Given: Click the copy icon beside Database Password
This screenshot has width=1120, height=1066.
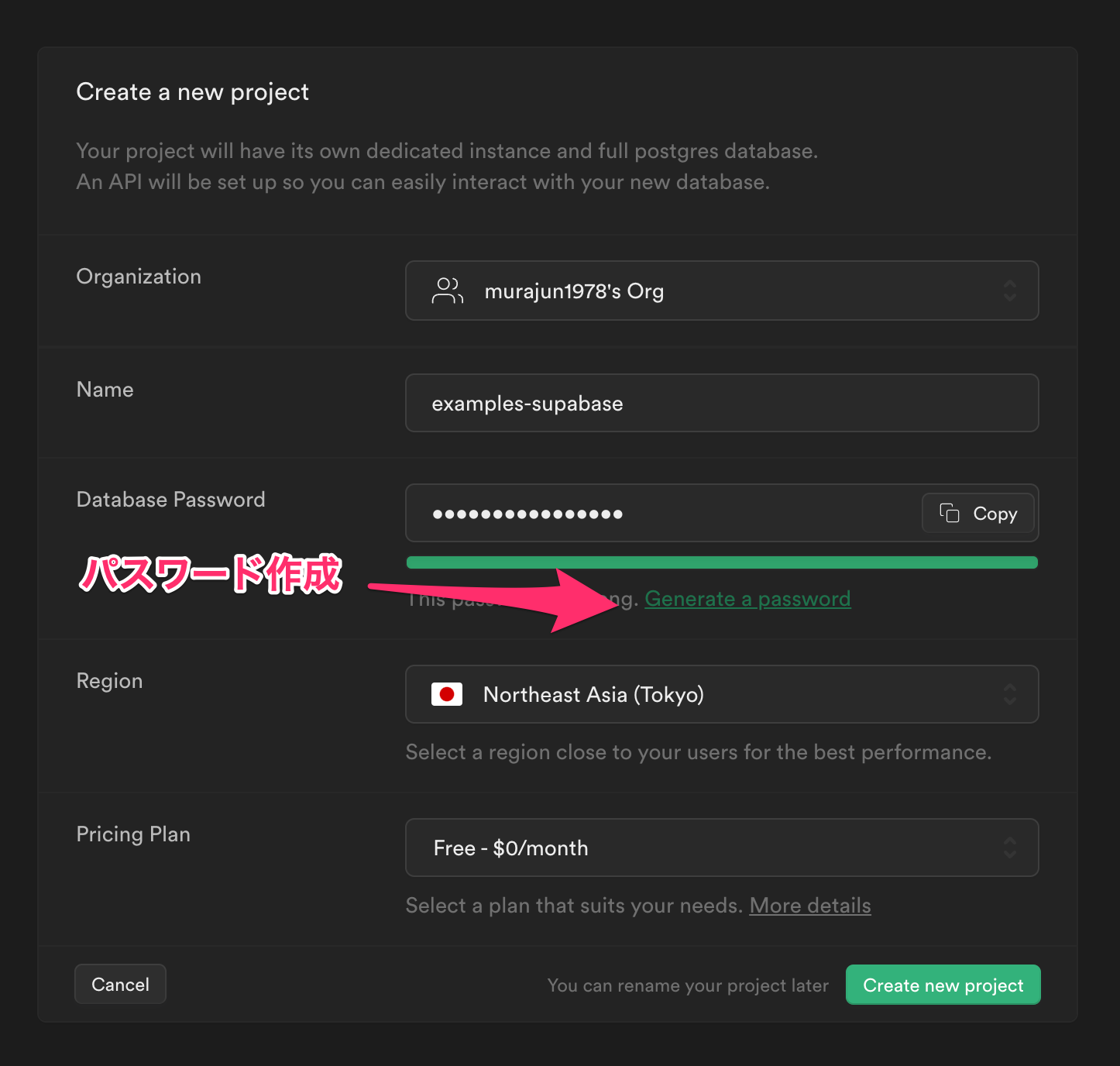Looking at the screenshot, I should pos(948,513).
